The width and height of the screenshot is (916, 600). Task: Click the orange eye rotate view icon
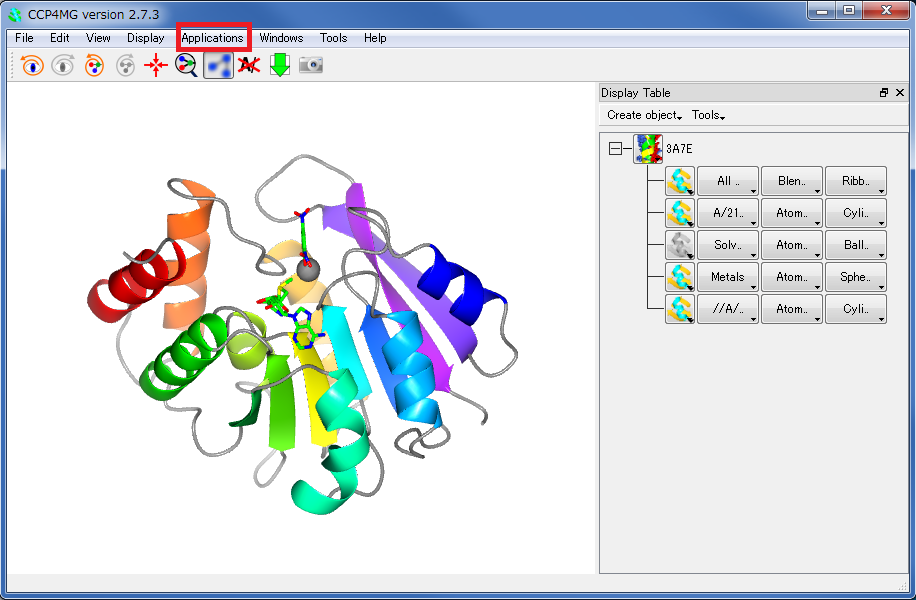(x=33, y=66)
